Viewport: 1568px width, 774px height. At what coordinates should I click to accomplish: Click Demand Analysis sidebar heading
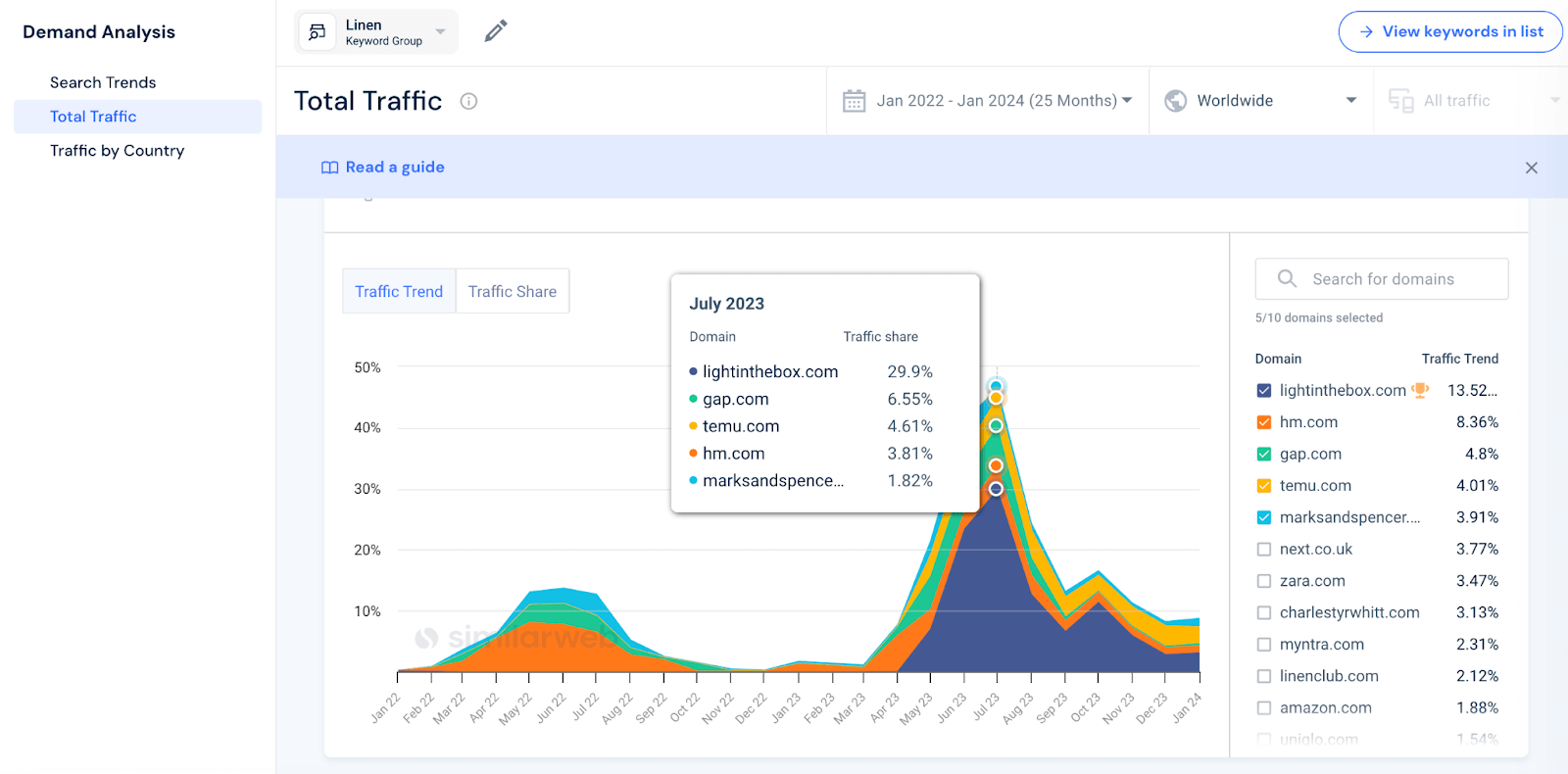coord(99,32)
